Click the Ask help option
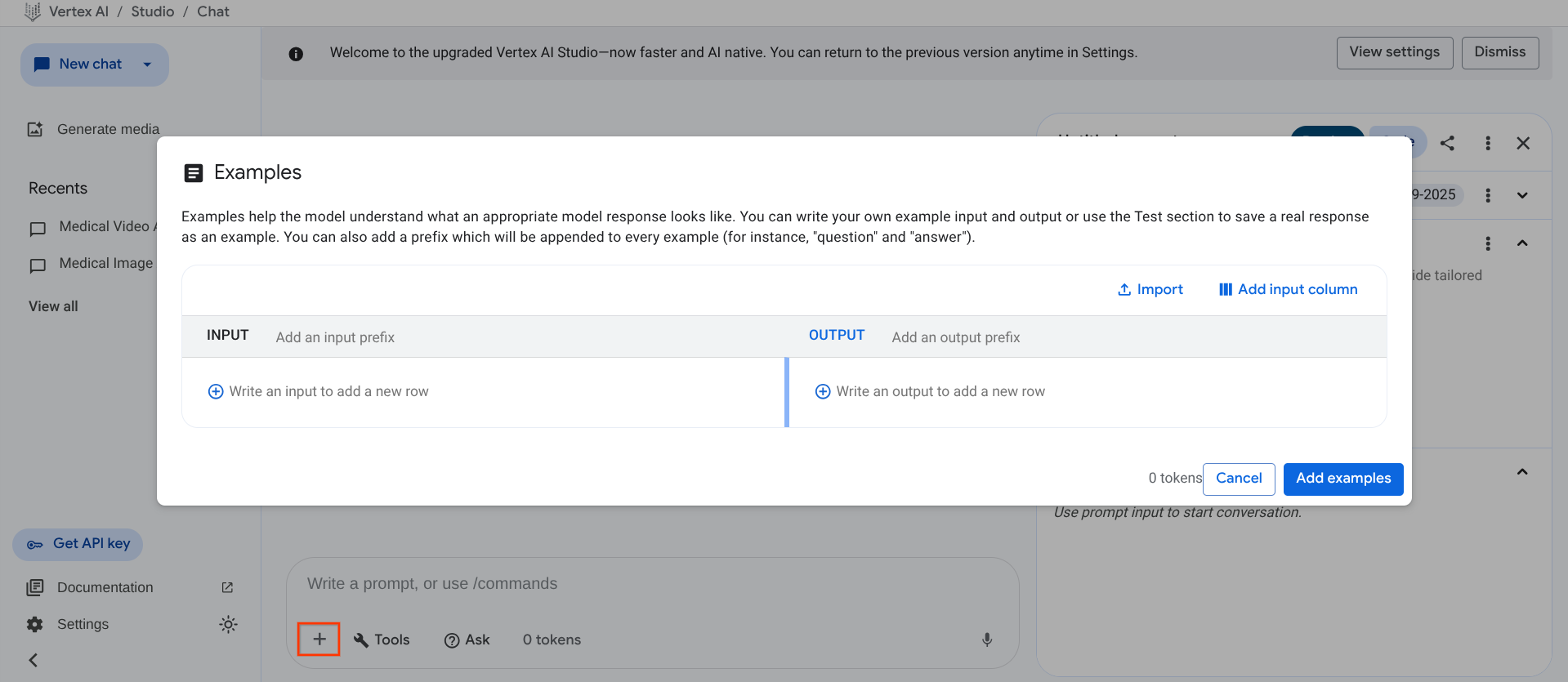Screen dimensions: 1568x682 click(467, 640)
